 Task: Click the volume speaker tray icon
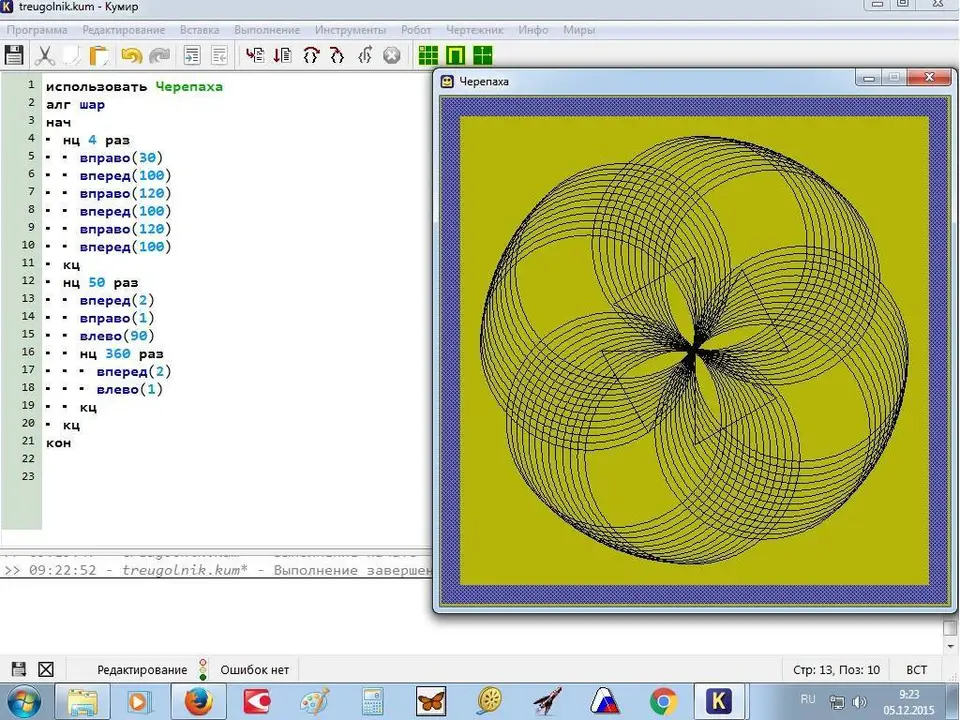[x=860, y=702]
